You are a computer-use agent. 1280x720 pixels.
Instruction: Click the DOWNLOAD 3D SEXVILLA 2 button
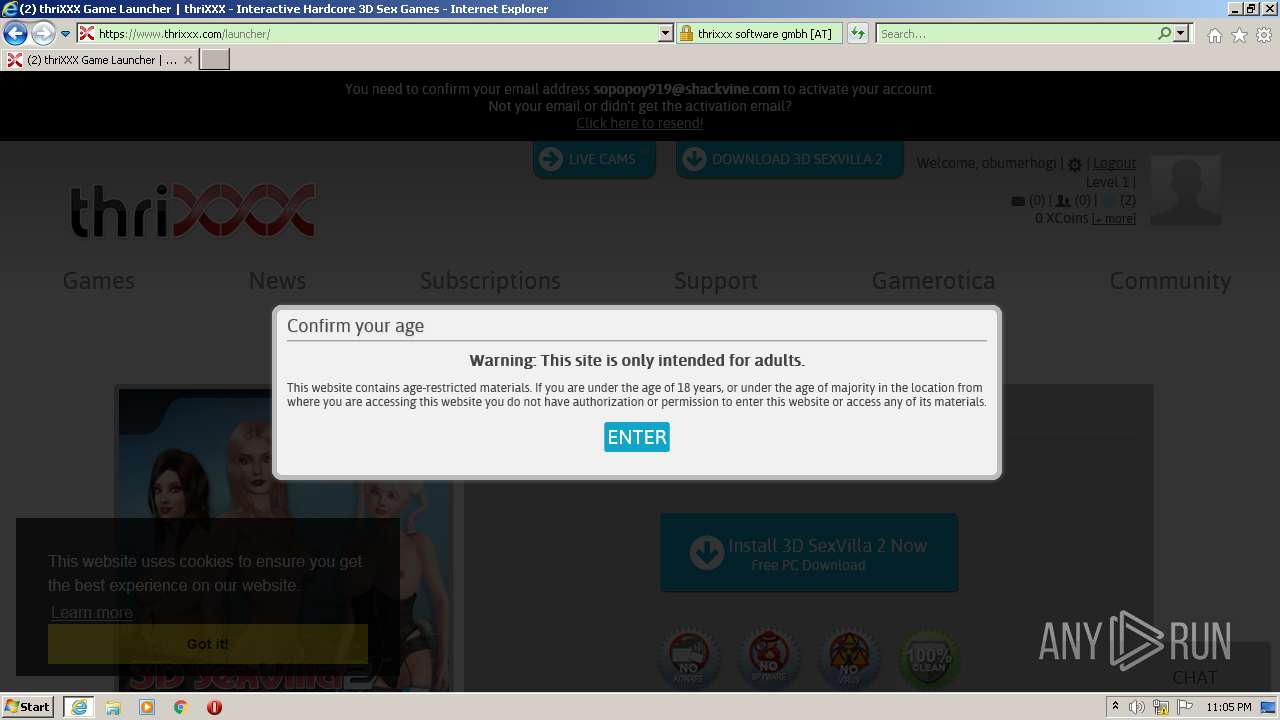pos(790,159)
